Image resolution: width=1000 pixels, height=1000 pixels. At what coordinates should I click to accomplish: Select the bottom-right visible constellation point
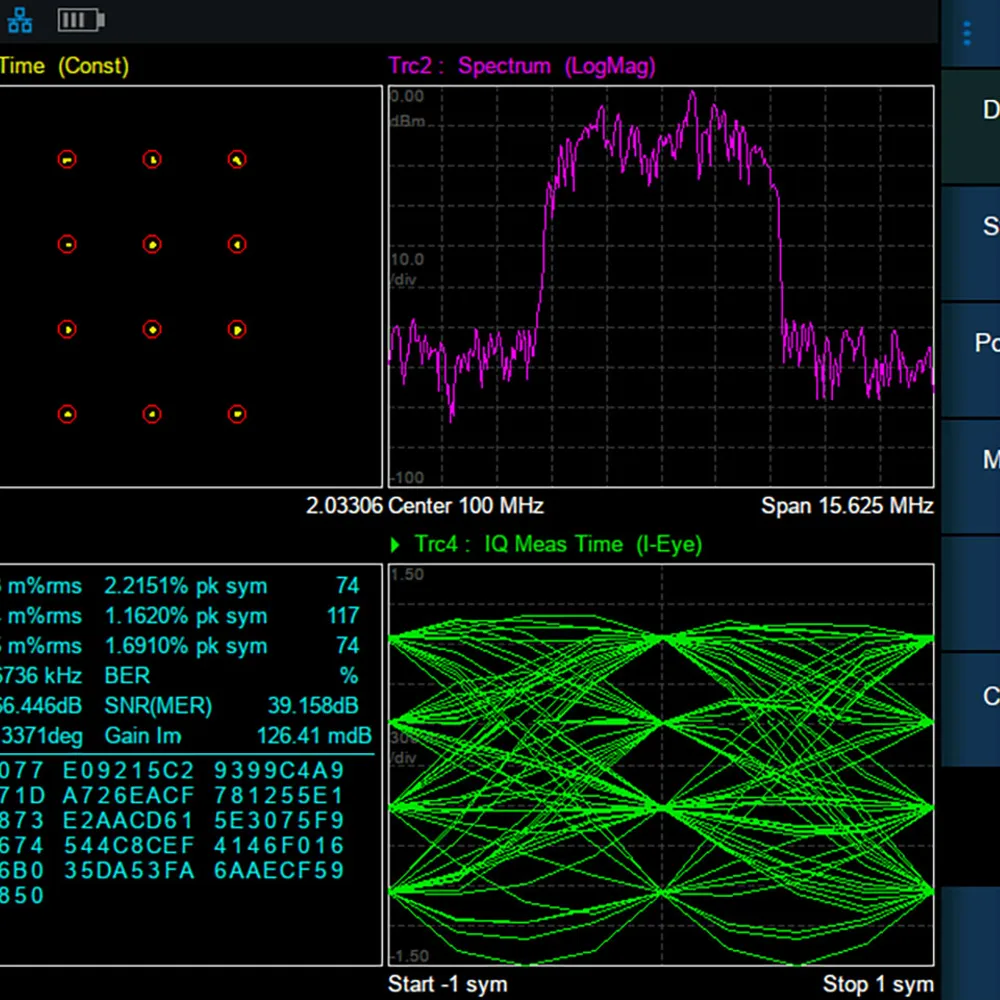[x=237, y=413]
